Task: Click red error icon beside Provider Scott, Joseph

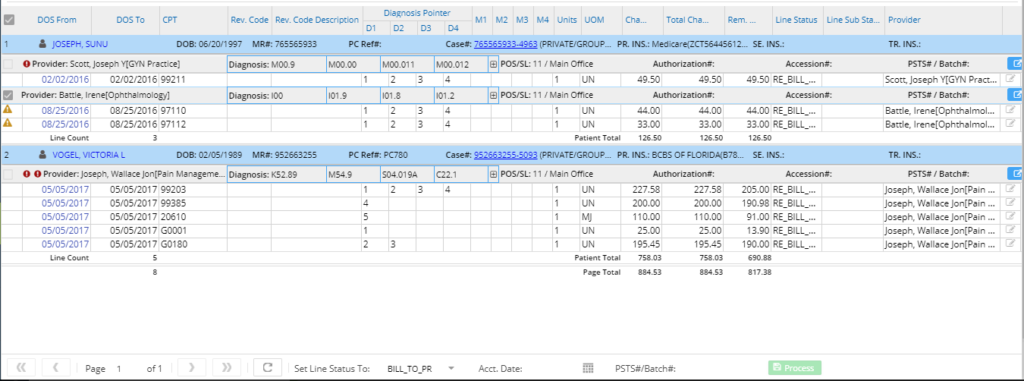Action: click(27, 64)
